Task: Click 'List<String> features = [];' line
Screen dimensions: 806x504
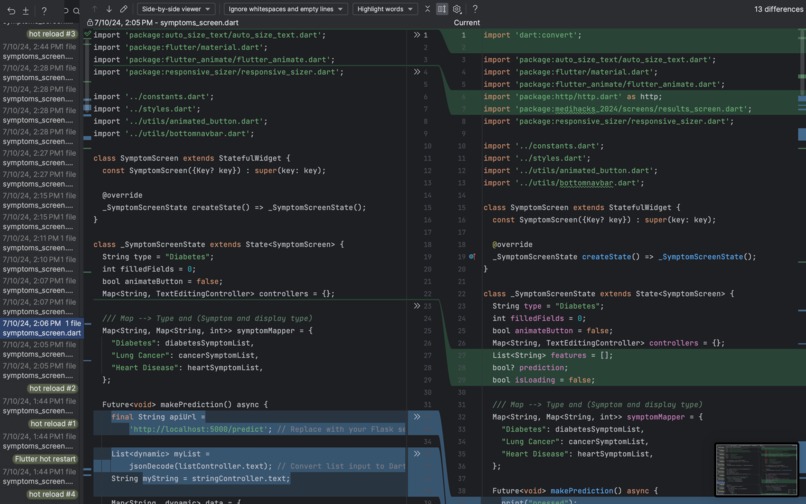Action: 552,355
